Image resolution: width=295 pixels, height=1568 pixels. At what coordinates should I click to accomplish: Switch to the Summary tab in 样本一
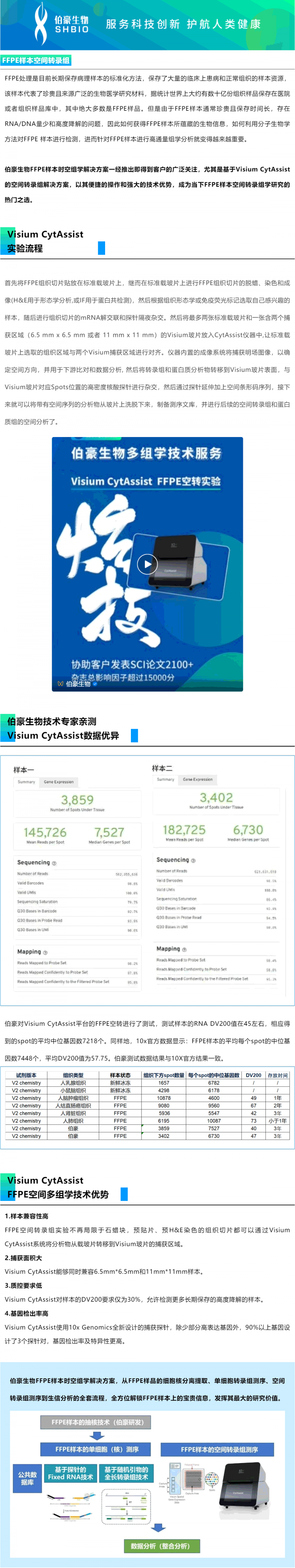(x=26, y=782)
